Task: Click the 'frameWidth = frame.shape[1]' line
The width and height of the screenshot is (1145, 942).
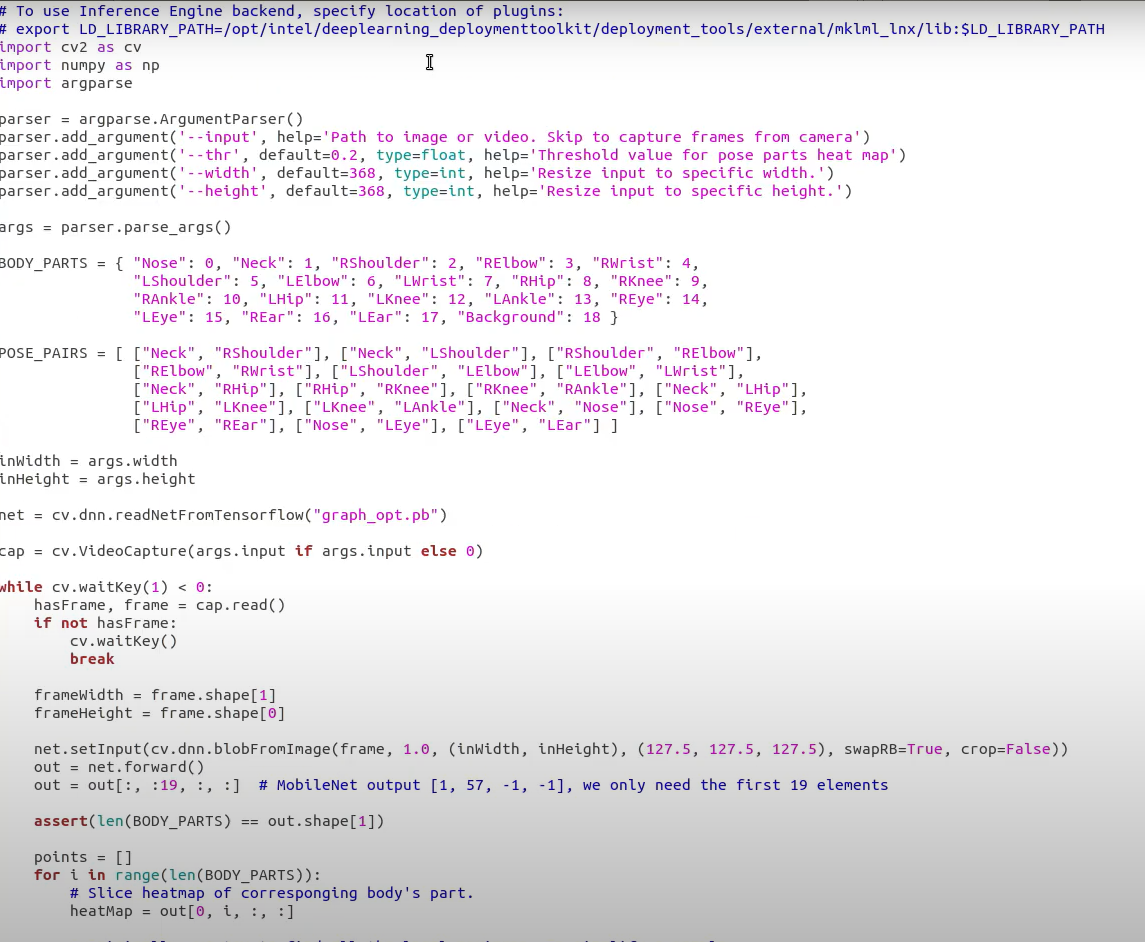Action: (x=155, y=695)
